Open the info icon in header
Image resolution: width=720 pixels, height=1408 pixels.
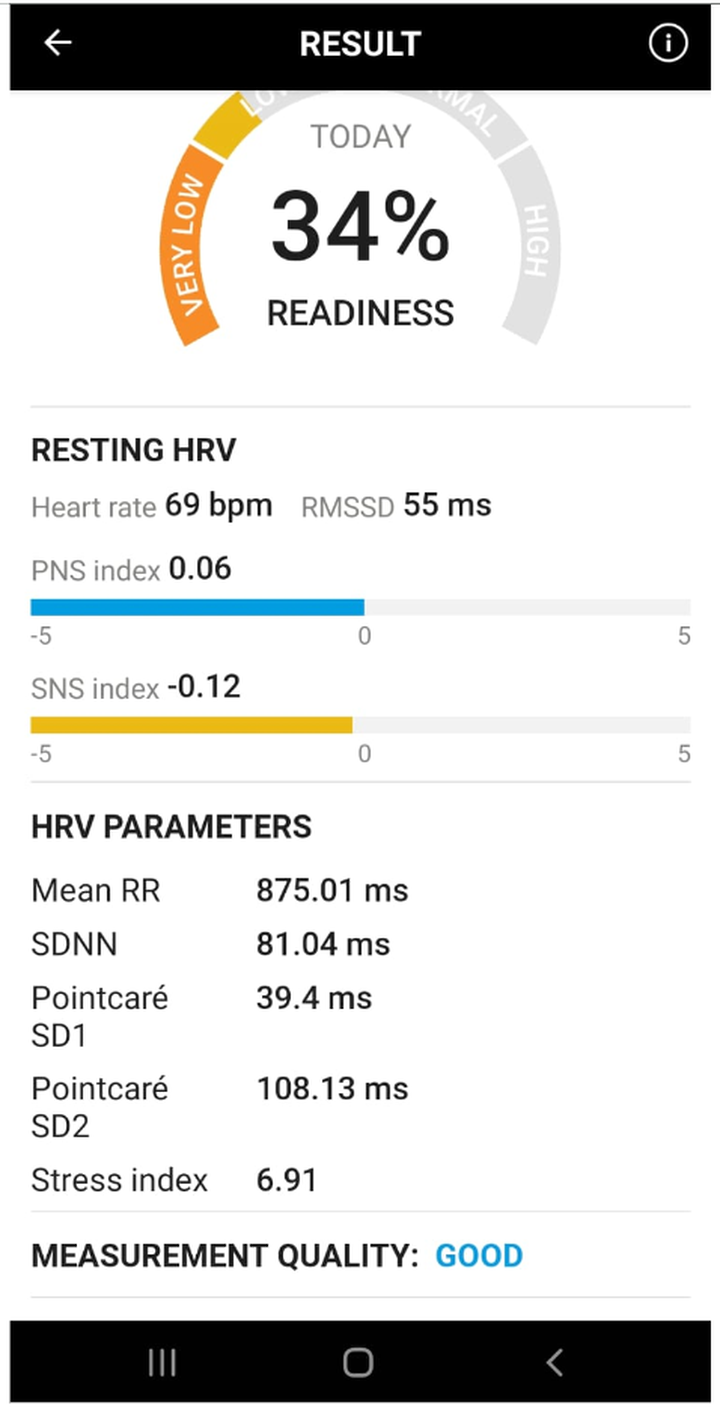pos(668,43)
